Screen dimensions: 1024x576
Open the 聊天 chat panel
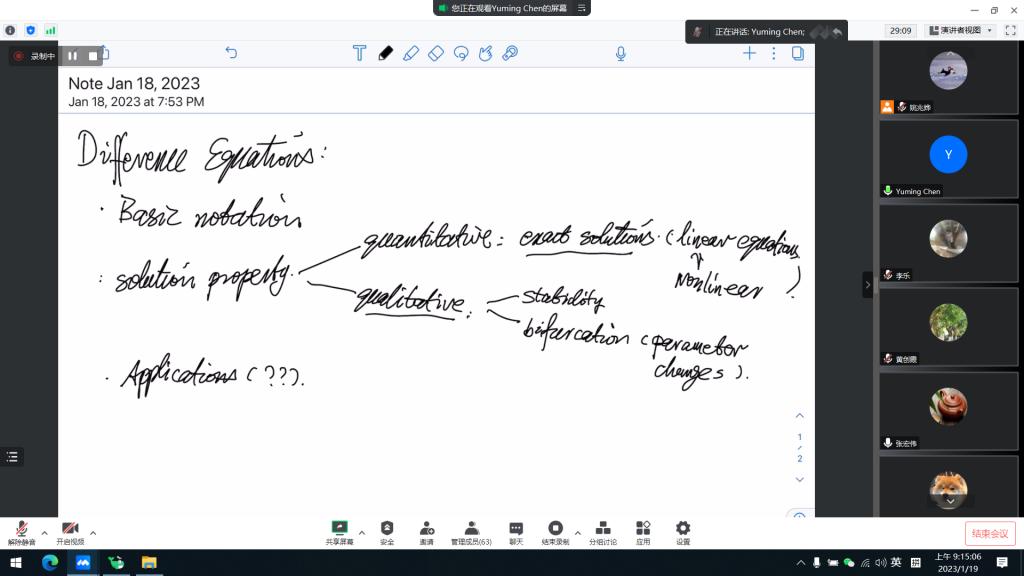click(516, 532)
